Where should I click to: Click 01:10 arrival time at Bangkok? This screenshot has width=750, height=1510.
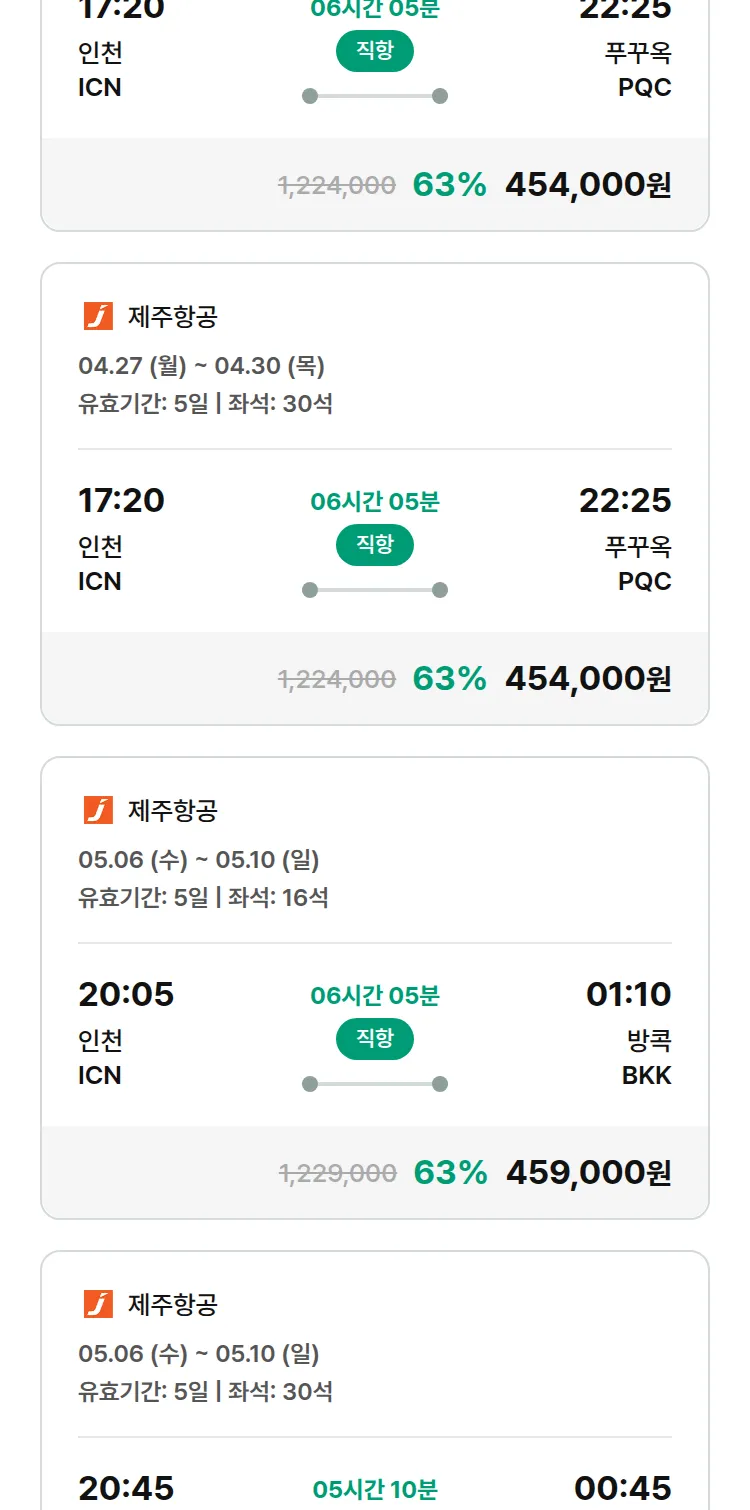pos(628,994)
